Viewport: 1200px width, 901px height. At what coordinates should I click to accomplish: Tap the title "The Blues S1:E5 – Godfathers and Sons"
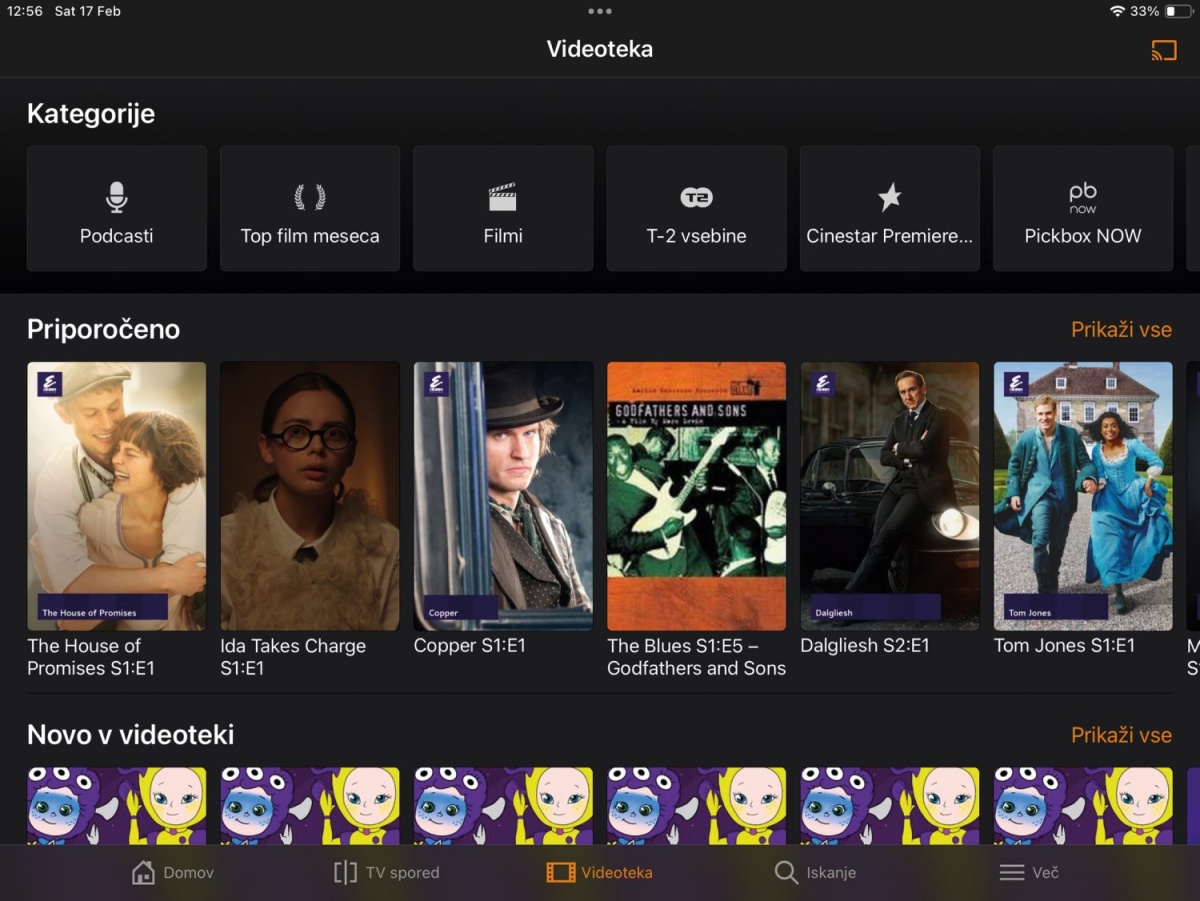click(x=696, y=657)
